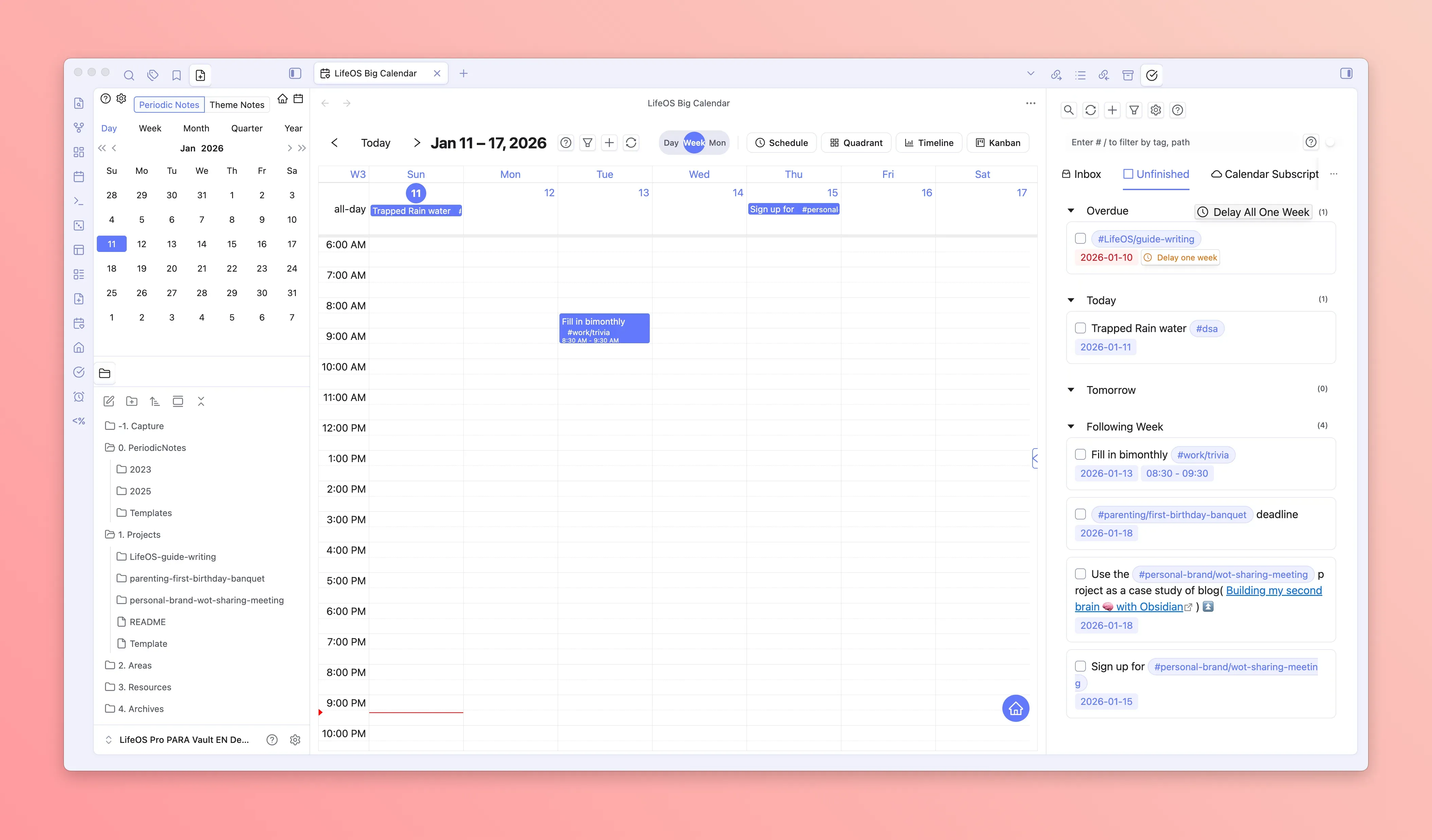Open task panel settings gear

tap(1155, 110)
